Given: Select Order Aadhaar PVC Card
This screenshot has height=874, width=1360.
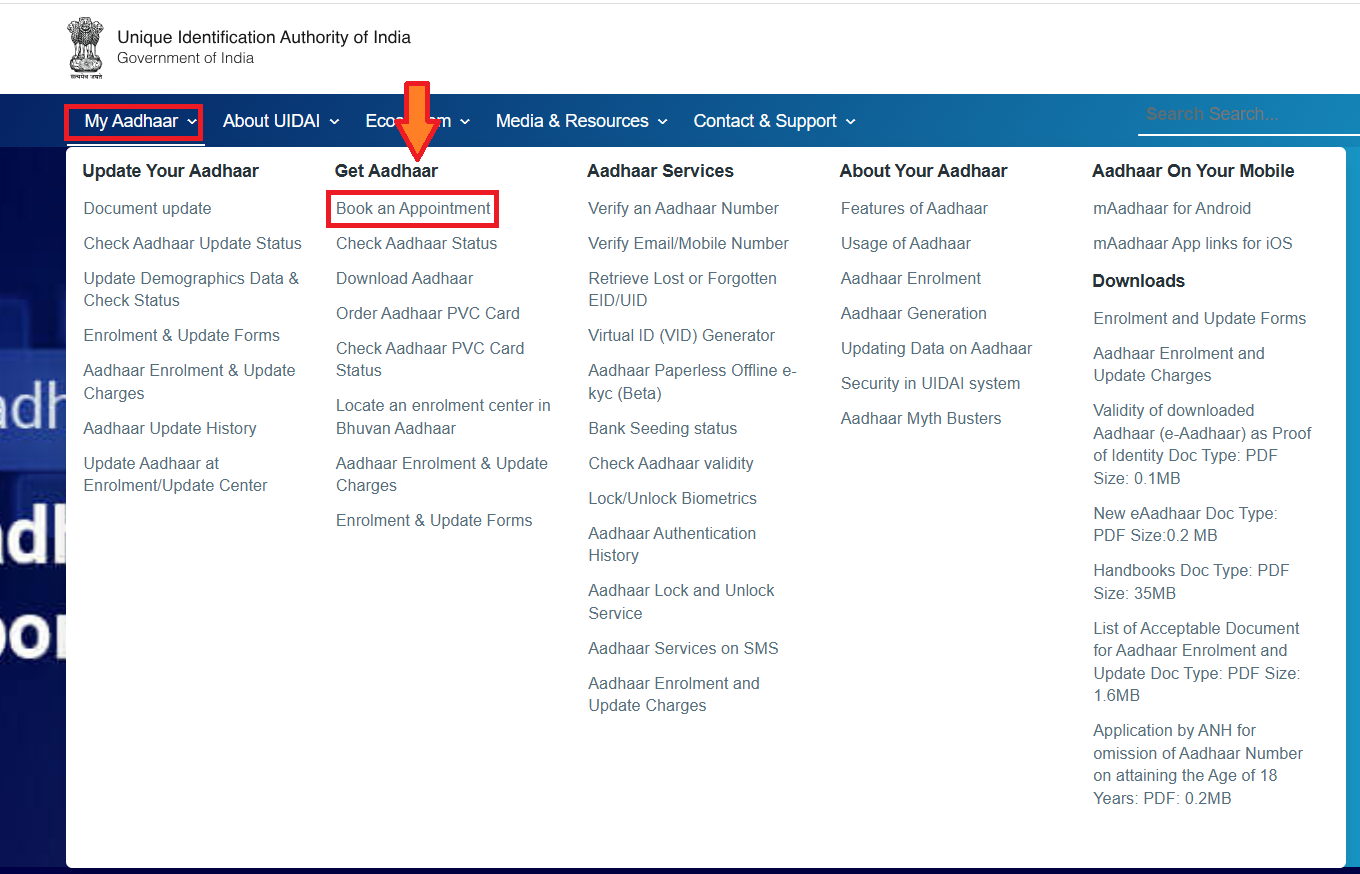Looking at the screenshot, I should 428,314.
